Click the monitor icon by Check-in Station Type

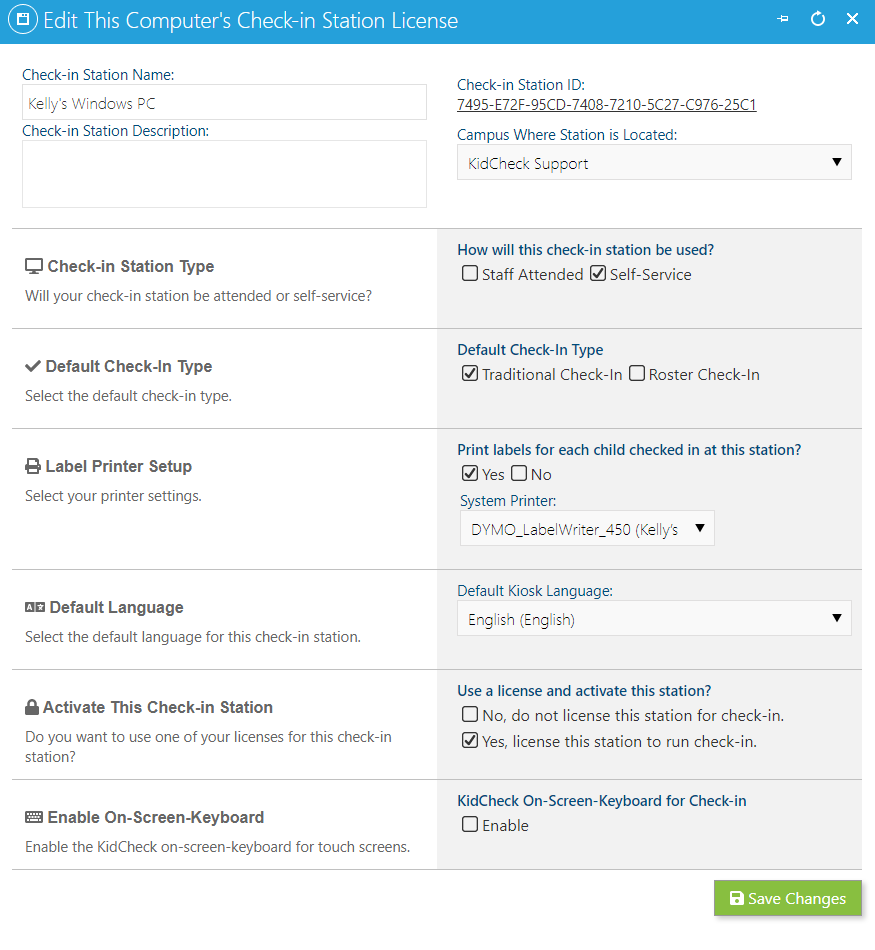point(33,266)
